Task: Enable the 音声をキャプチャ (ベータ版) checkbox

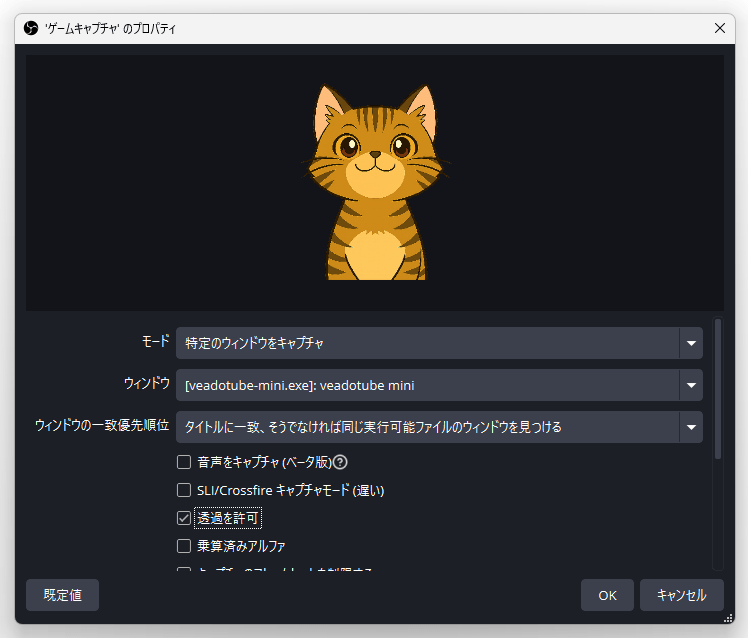Action: [x=183, y=462]
